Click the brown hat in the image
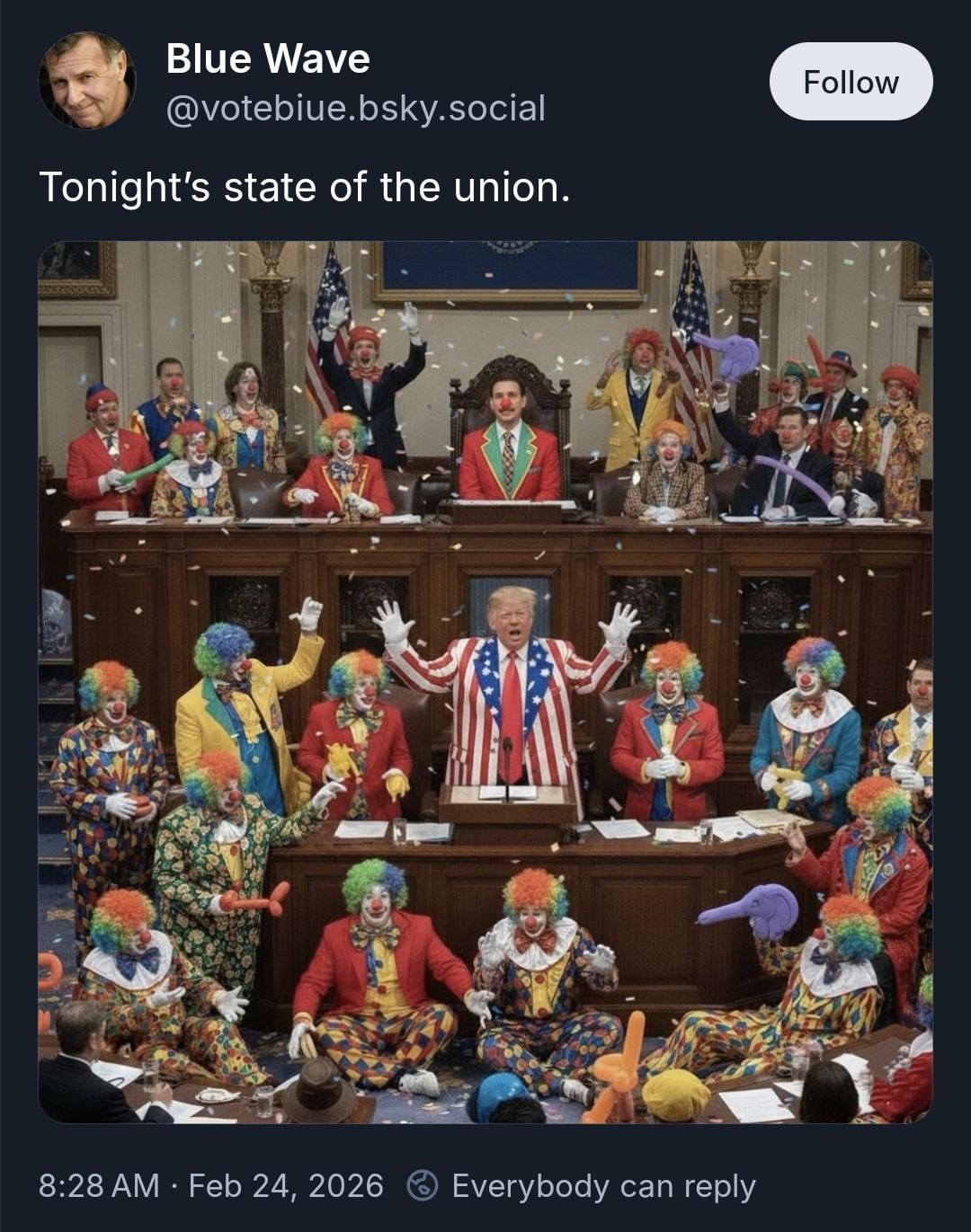The height and width of the screenshot is (1232, 971). (x=319, y=1089)
